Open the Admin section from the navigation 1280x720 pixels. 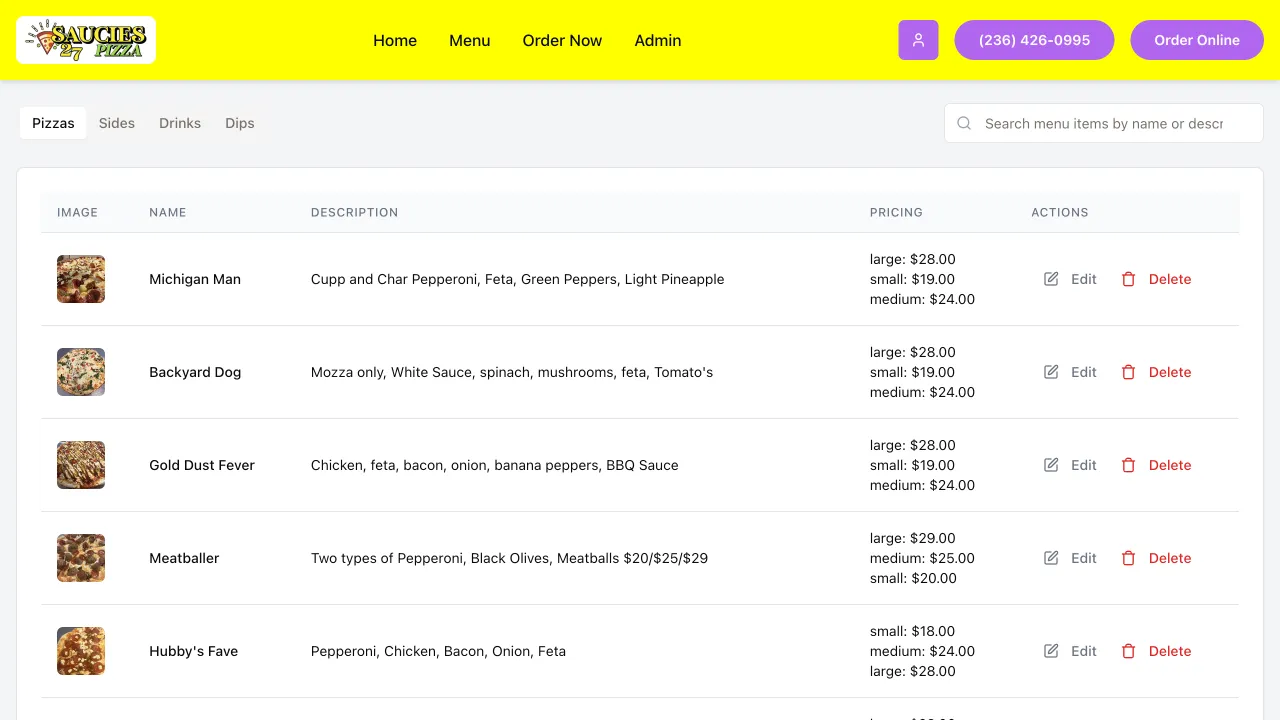coord(657,40)
